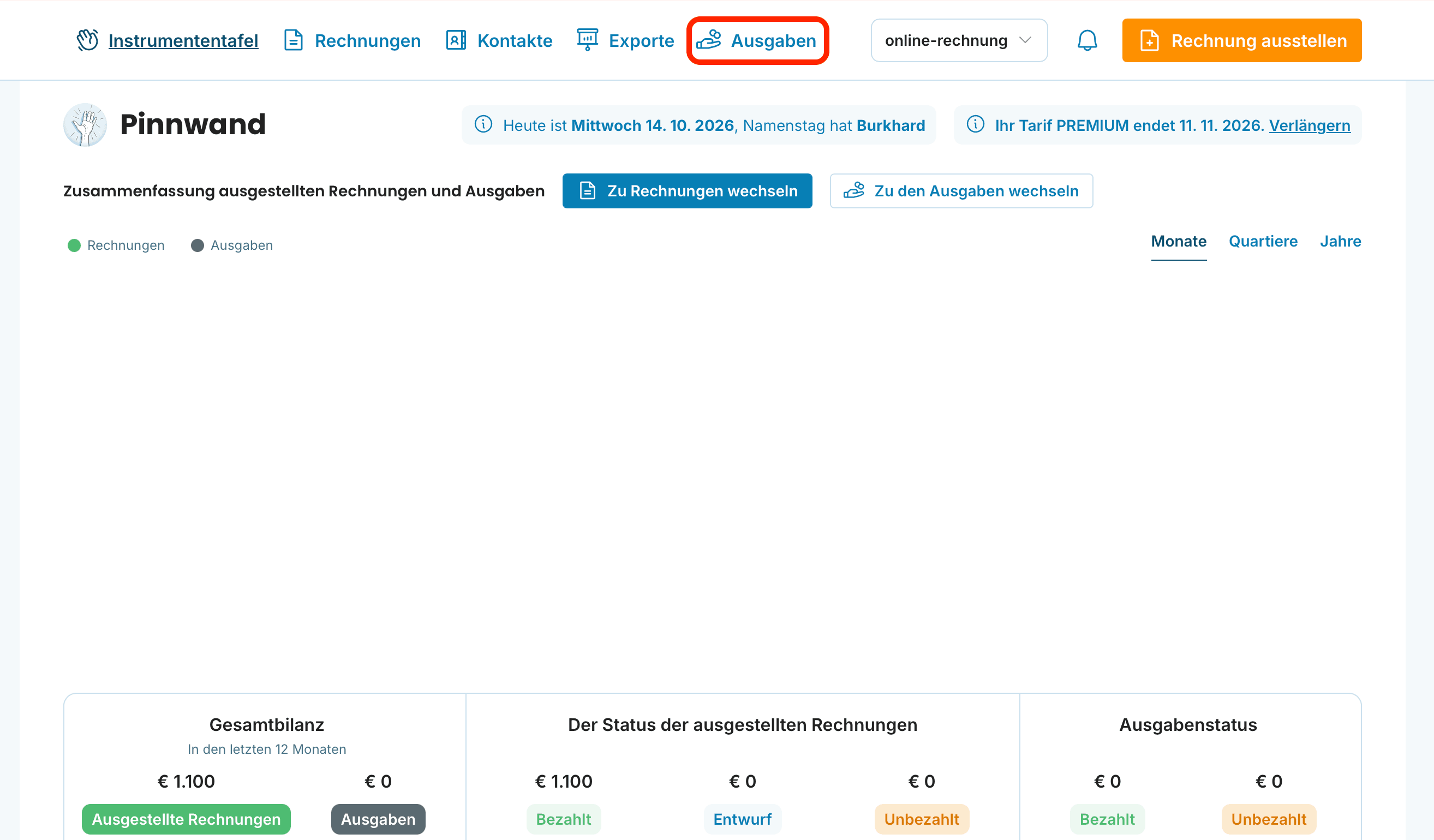Viewport: 1434px width, 840px height.
Task: Click the Gesamtbilanz heading
Action: pyautogui.click(x=266, y=724)
